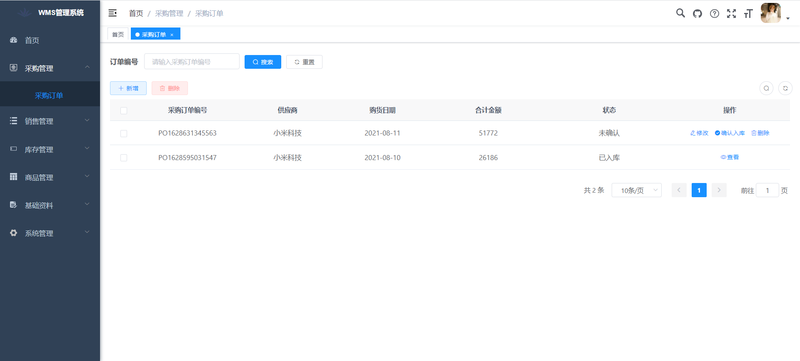The image size is (800, 361).
Task: Click the previous page arrow
Action: (x=679, y=190)
